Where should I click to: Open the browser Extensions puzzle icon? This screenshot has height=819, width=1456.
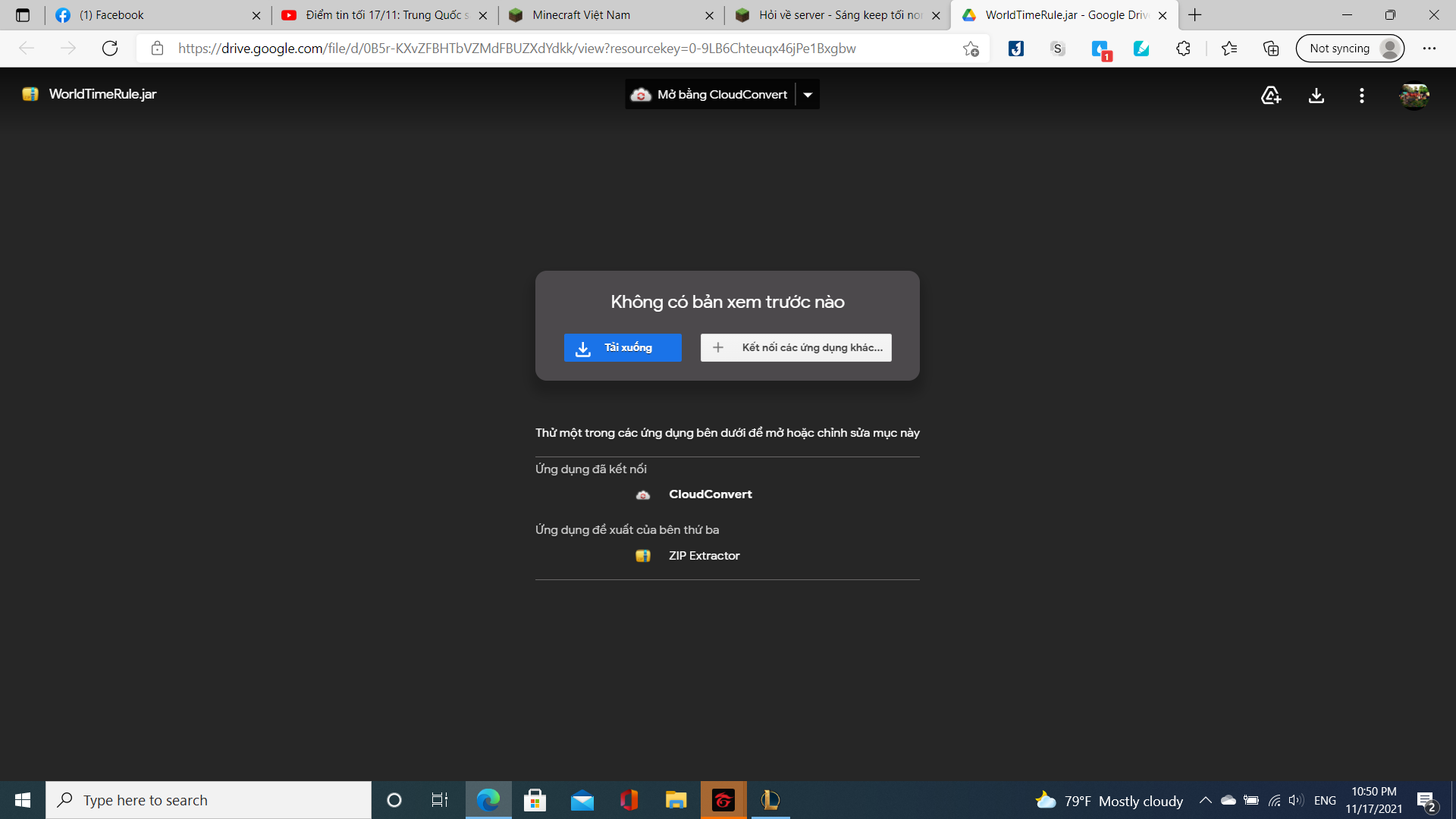pyautogui.click(x=1183, y=49)
